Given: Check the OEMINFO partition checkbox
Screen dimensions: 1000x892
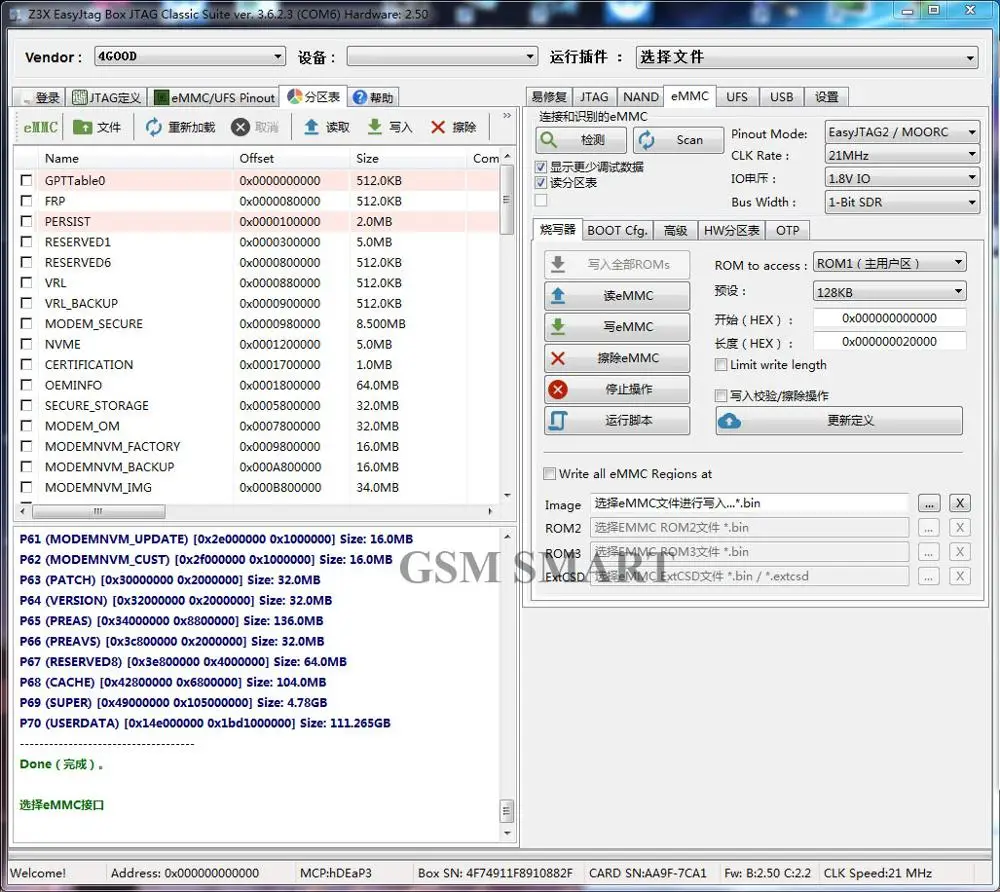Looking at the screenshot, I should click(26, 384).
